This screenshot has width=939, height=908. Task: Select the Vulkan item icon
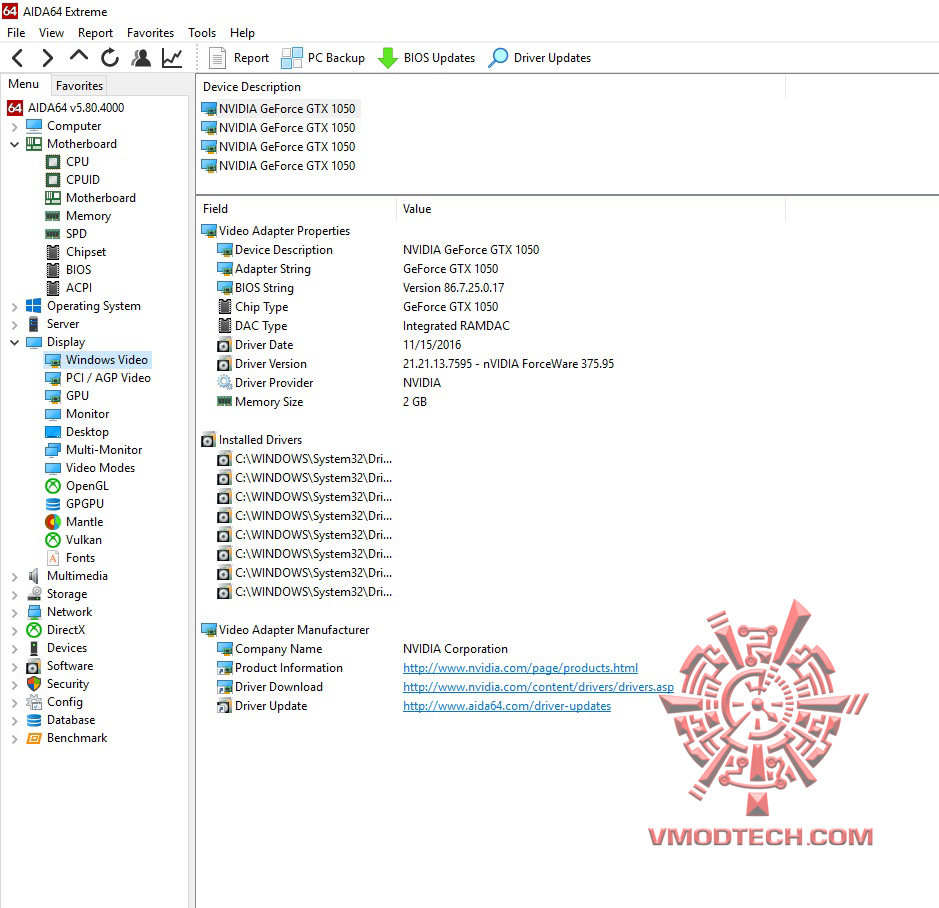pos(53,540)
